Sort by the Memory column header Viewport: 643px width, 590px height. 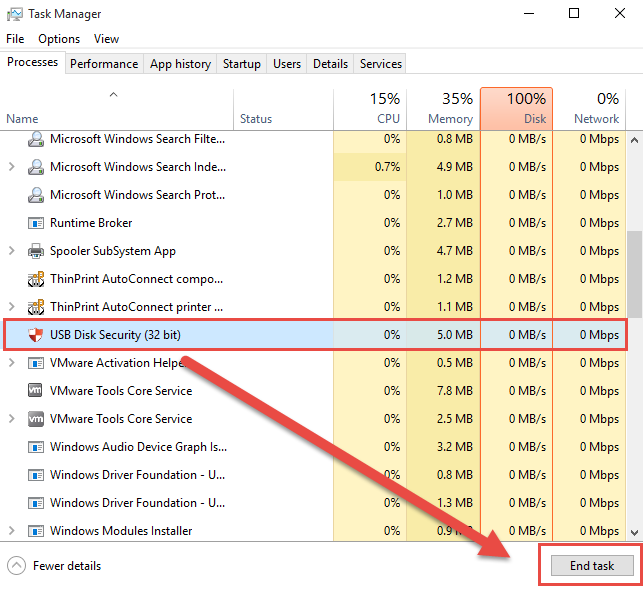(443, 109)
